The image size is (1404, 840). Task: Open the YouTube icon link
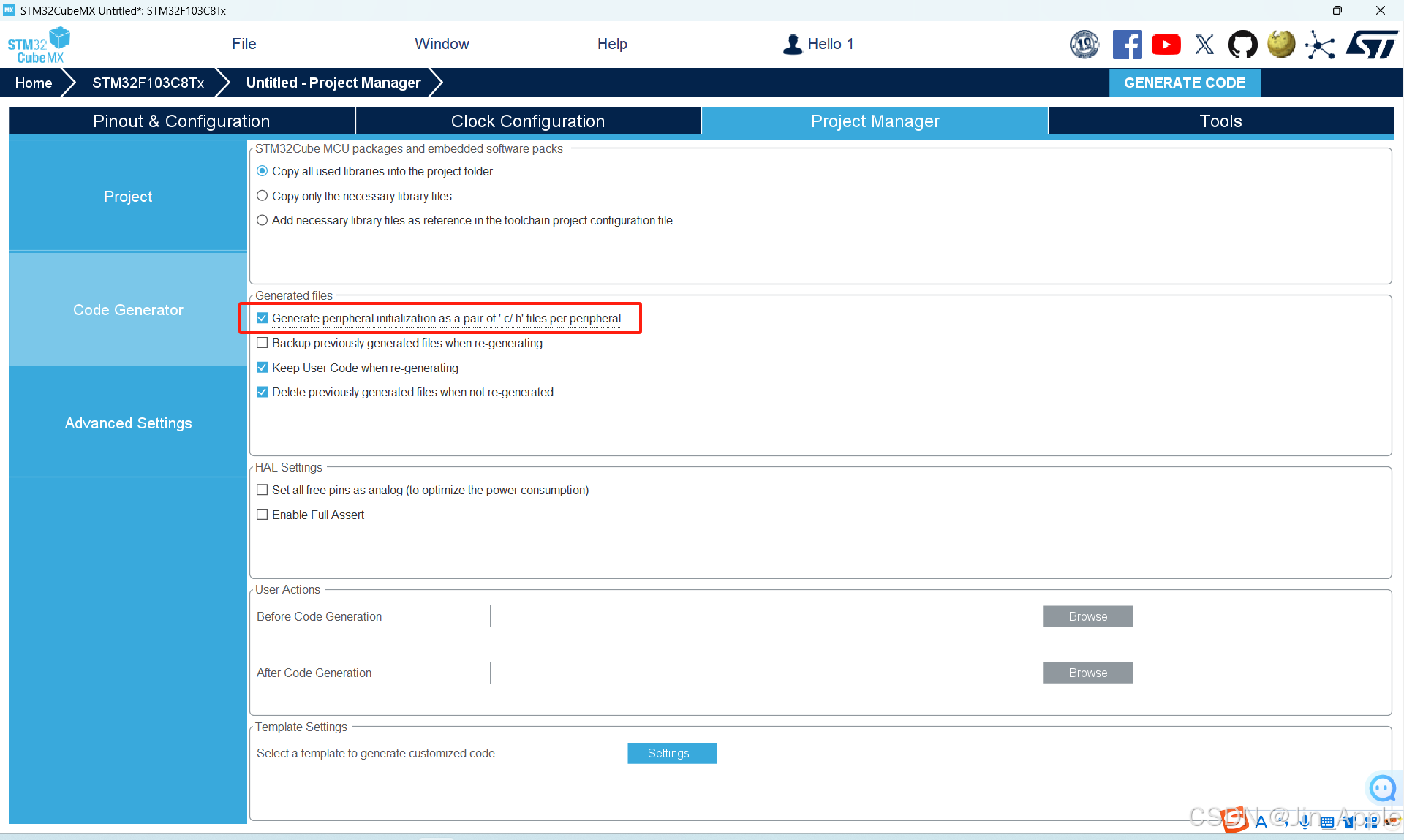1166,45
